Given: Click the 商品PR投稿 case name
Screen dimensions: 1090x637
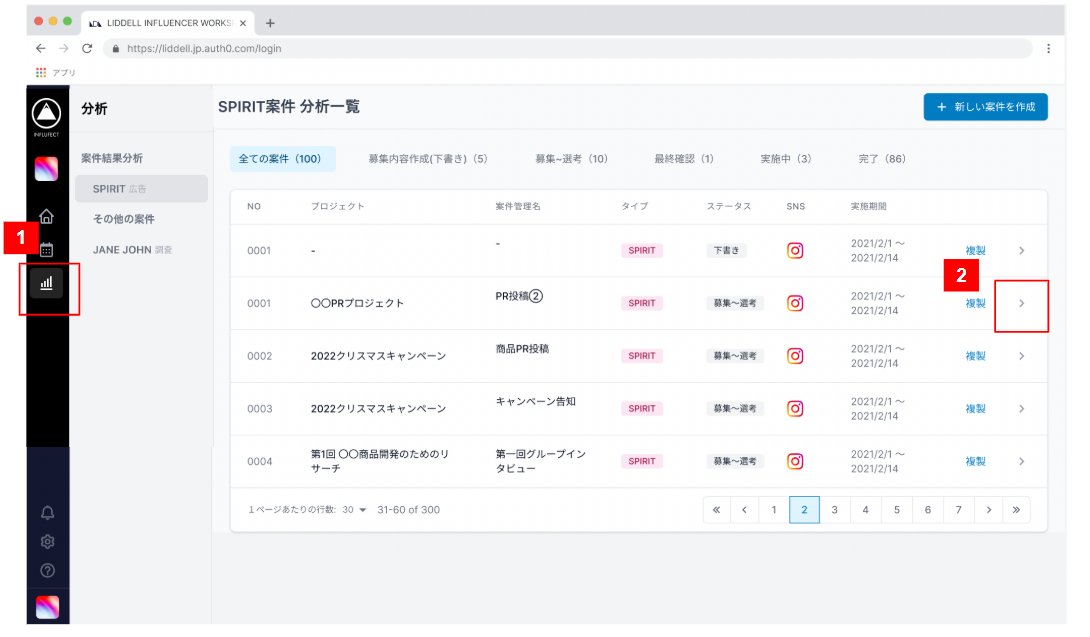Looking at the screenshot, I should pyautogui.click(x=522, y=349).
